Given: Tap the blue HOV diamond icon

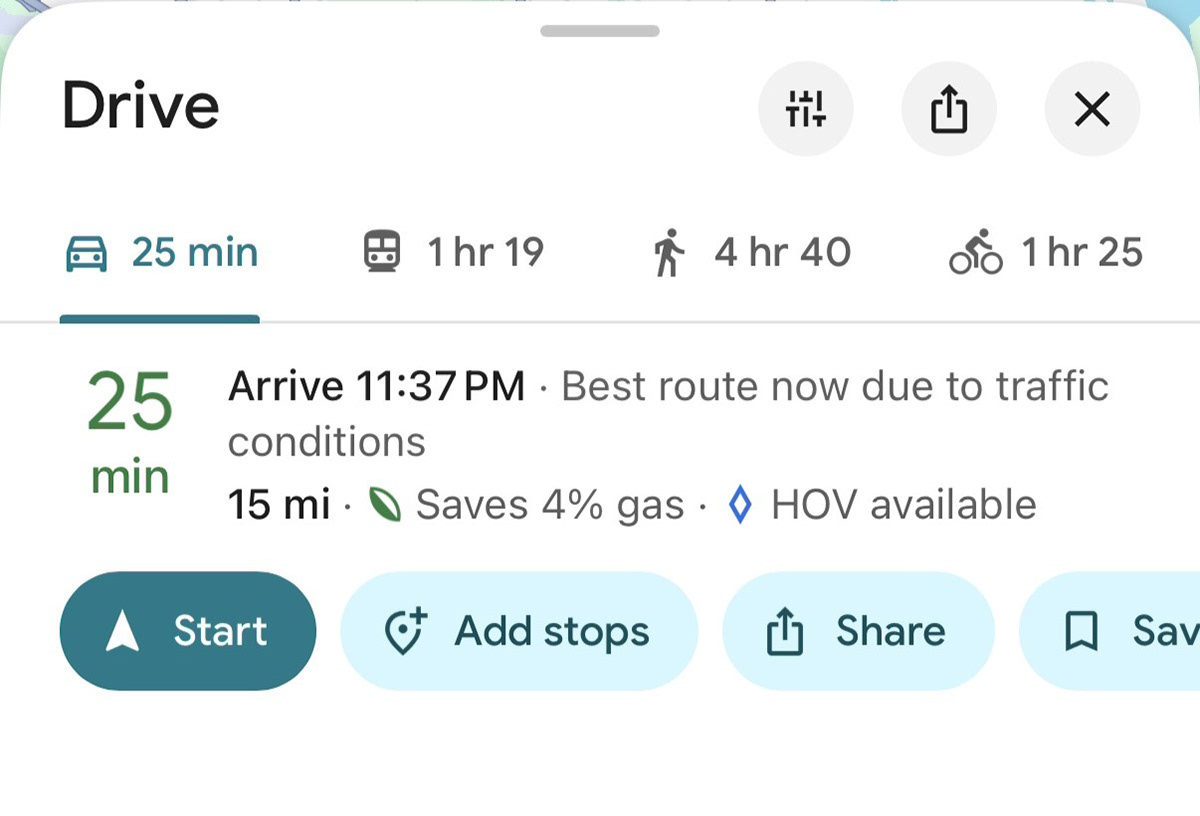Looking at the screenshot, I should tap(740, 506).
